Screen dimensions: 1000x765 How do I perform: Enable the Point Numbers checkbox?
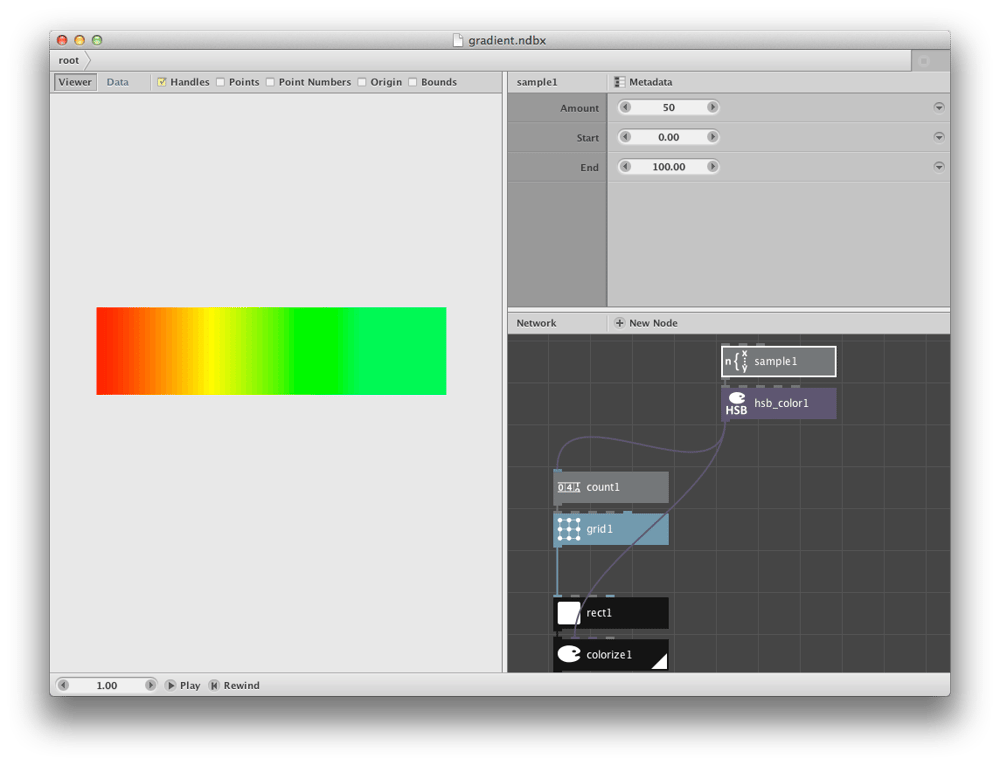pyautogui.click(x=270, y=82)
